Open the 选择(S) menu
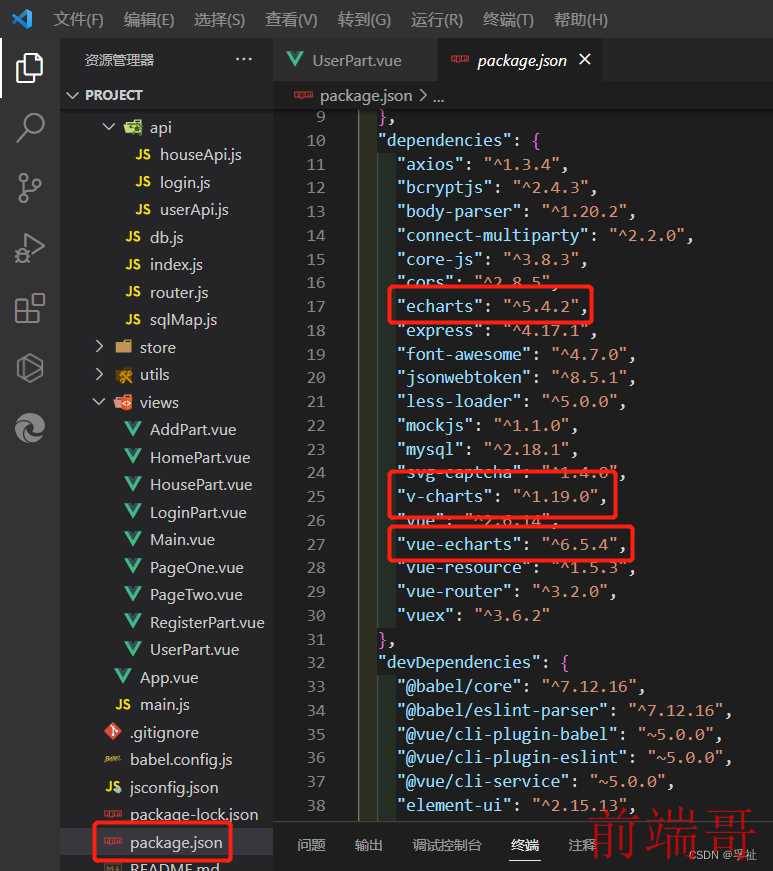The height and width of the screenshot is (871, 773). tap(219, 19)
